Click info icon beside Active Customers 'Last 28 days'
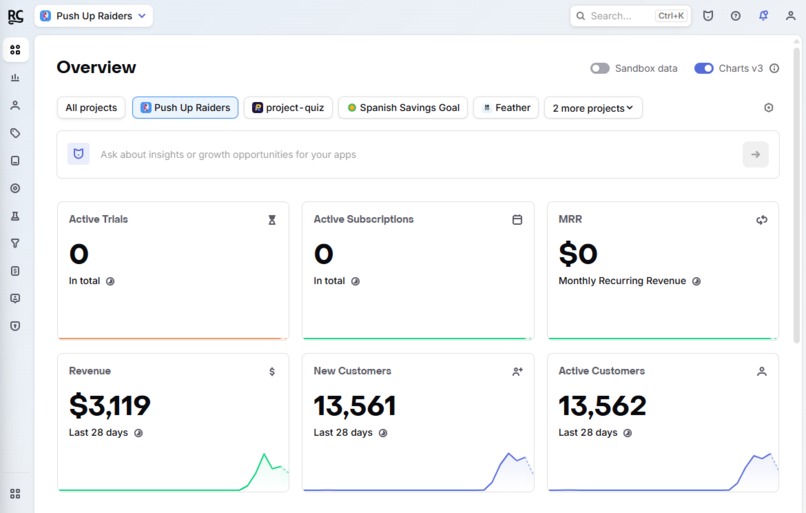 (x=628, y=433)
